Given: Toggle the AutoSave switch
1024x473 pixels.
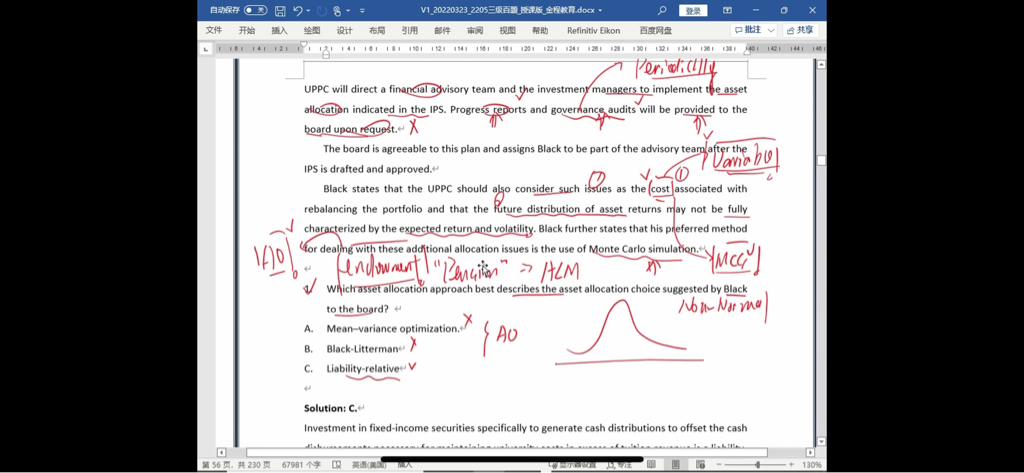Looking at the screenshot, I should 255,10.
